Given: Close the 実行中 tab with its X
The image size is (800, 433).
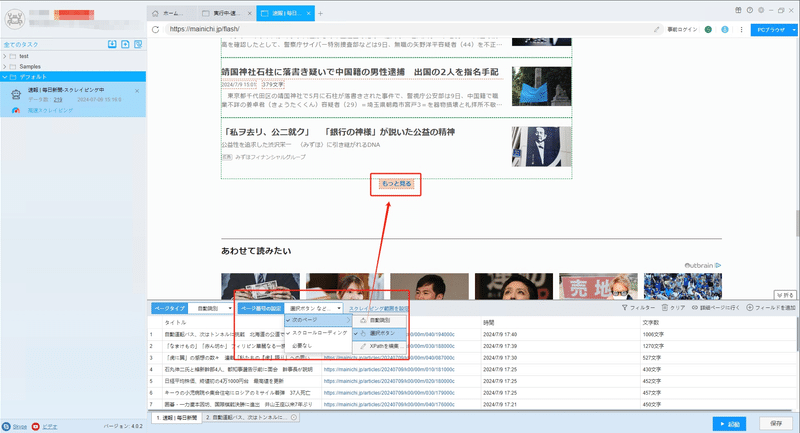Looking at the screenshot, I should 249,13.
